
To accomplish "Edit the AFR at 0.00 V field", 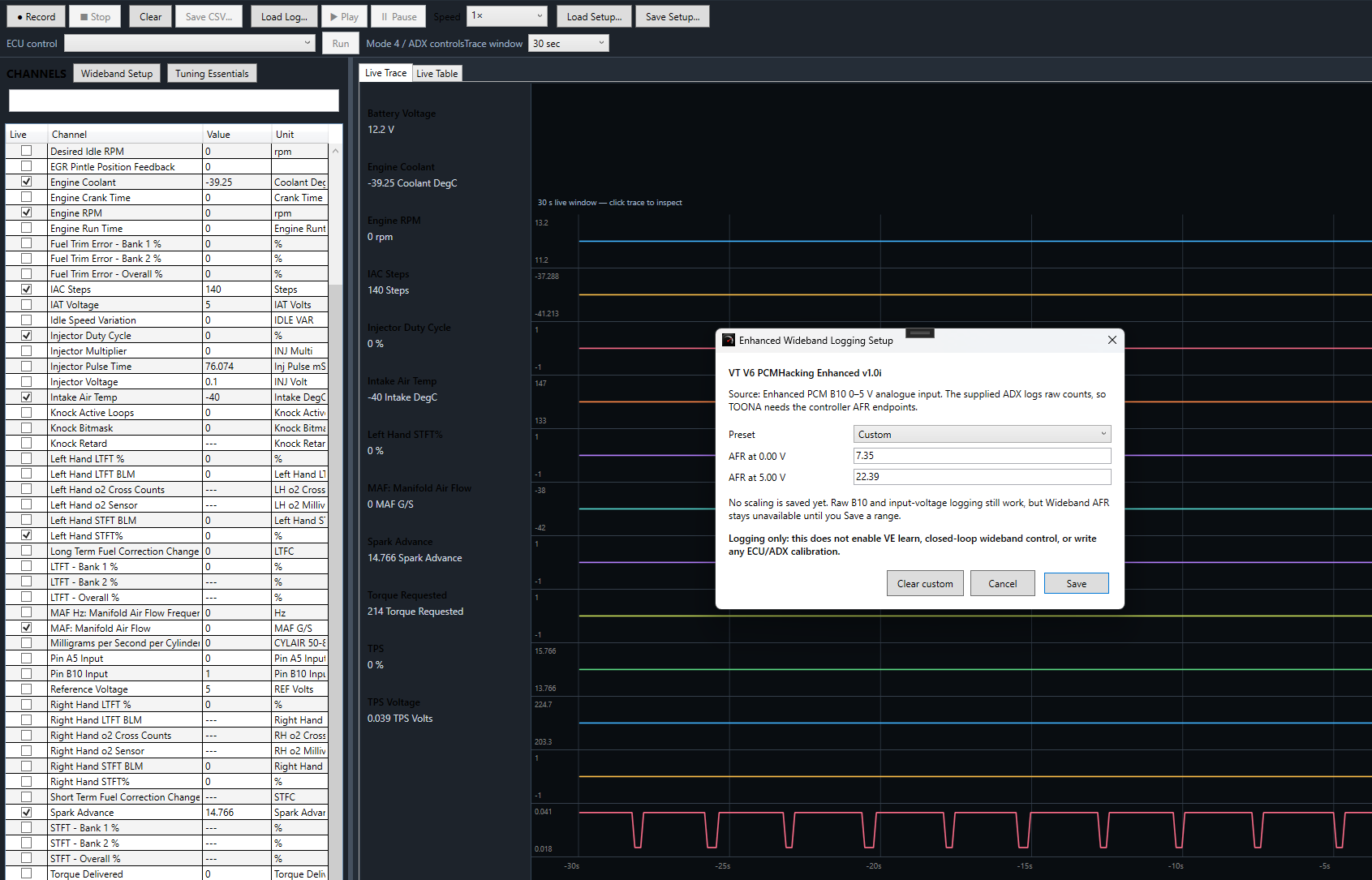I will [982, 456].
